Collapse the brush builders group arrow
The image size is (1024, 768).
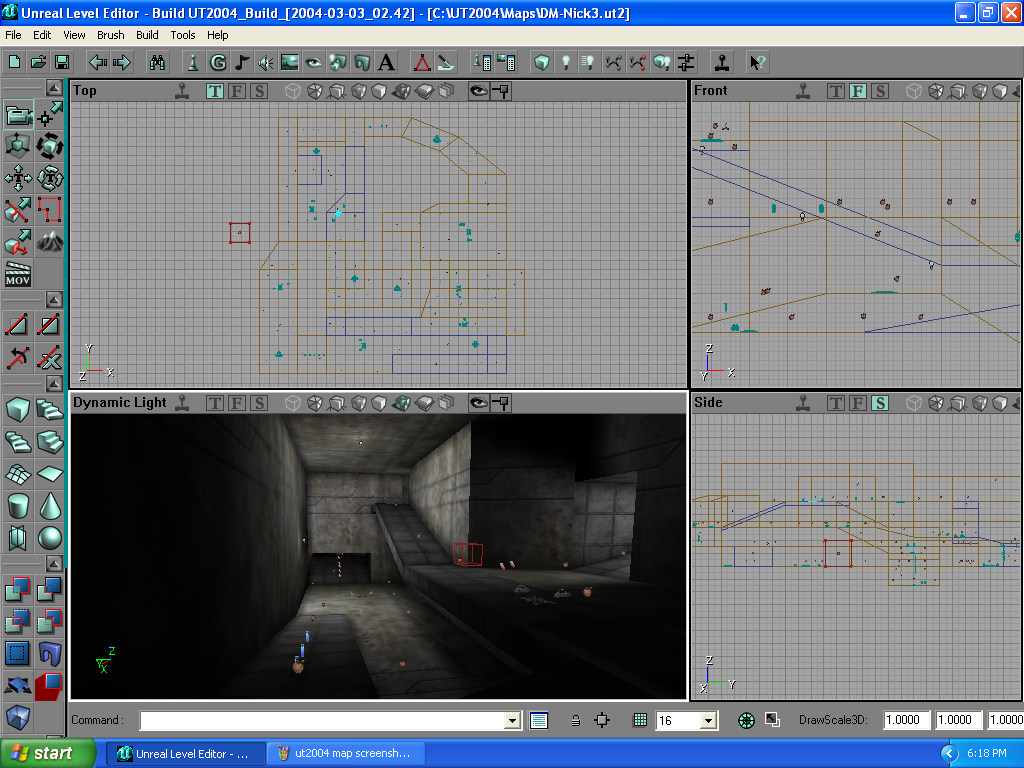pyautogui.click(x=54, y=383)
